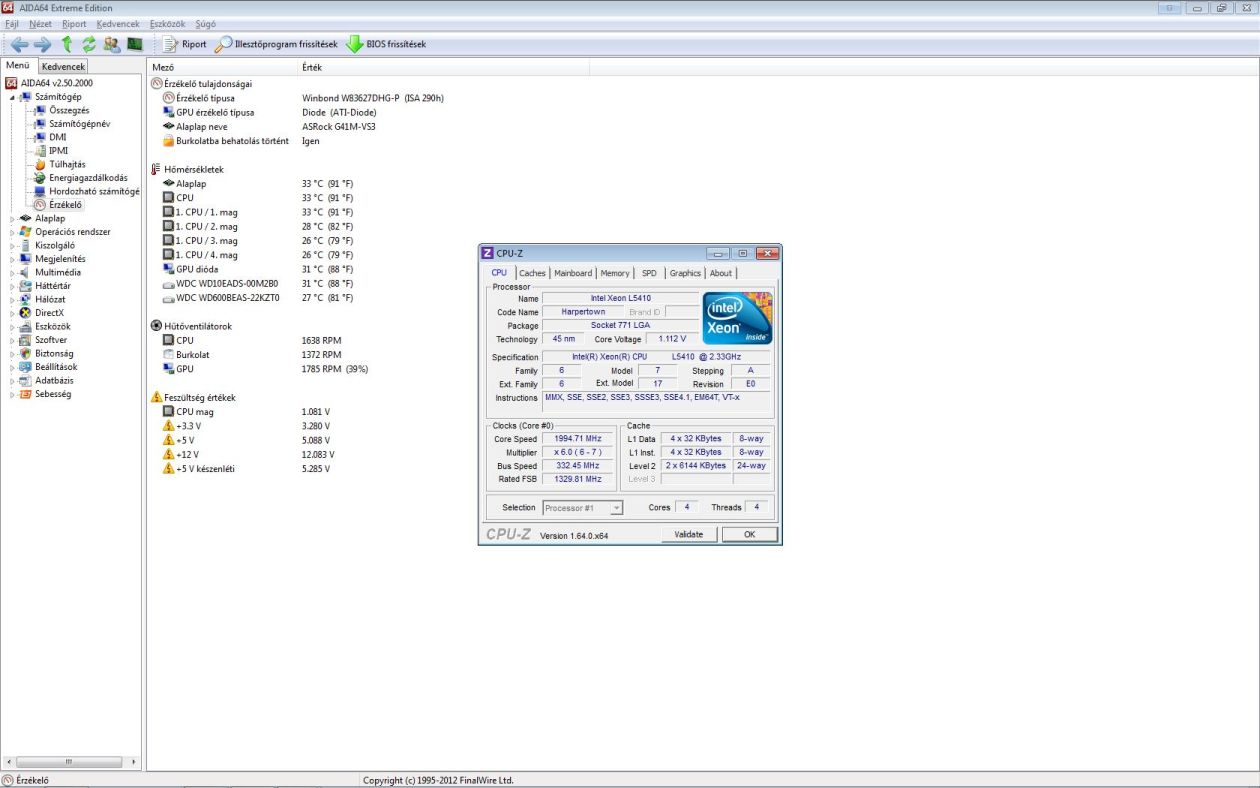Click the Validate button in CPU-Z
Image resolution: width=1260 pixels, height=788 pixels.
click(x=689, y=535)
